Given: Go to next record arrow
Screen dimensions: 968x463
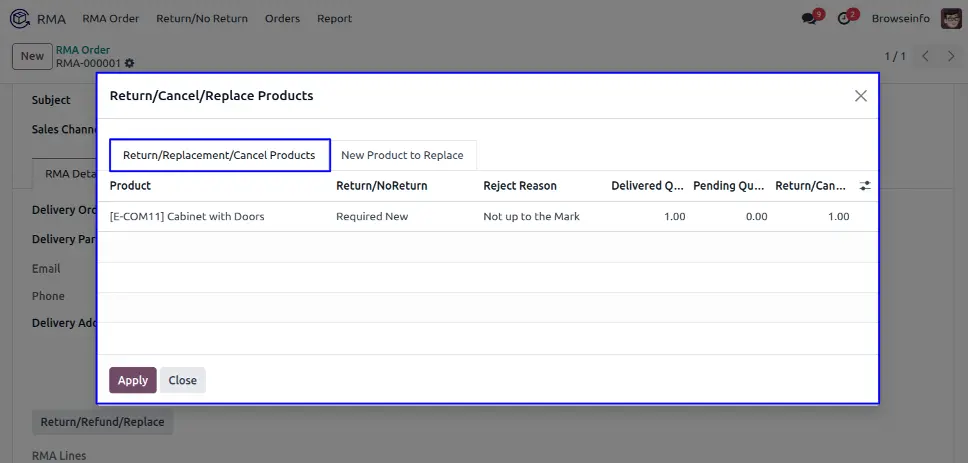Looking at the screenshot, I should coord(949,56).
